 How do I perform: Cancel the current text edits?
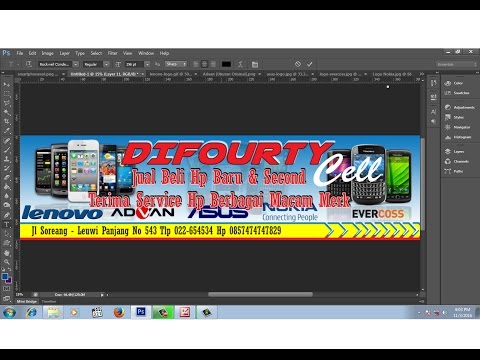(x=298, y=64)
